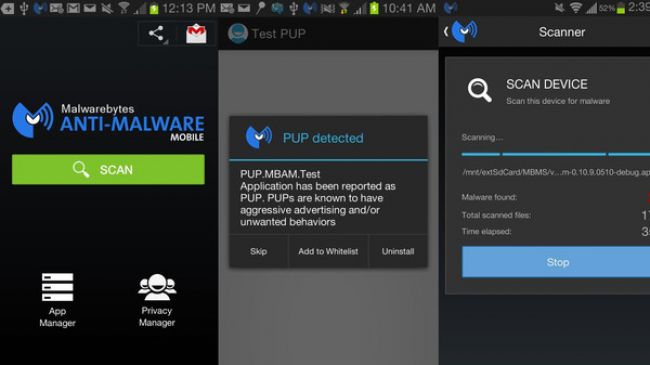Tap the Malwarebytes Anti-Malware Mobile logo

108,121
